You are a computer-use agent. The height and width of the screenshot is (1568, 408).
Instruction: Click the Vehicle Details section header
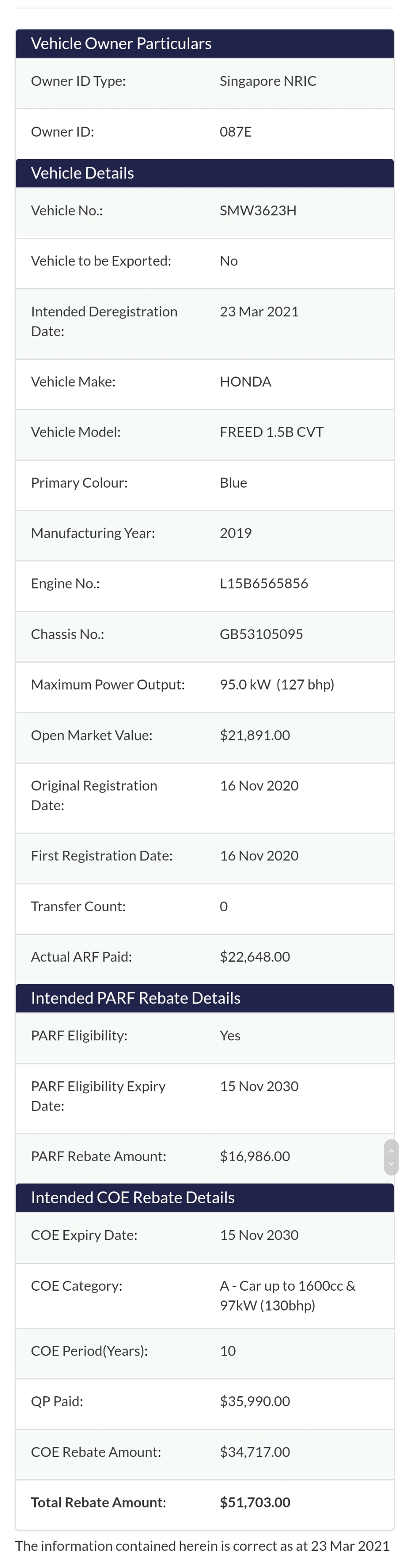(82, 173)
